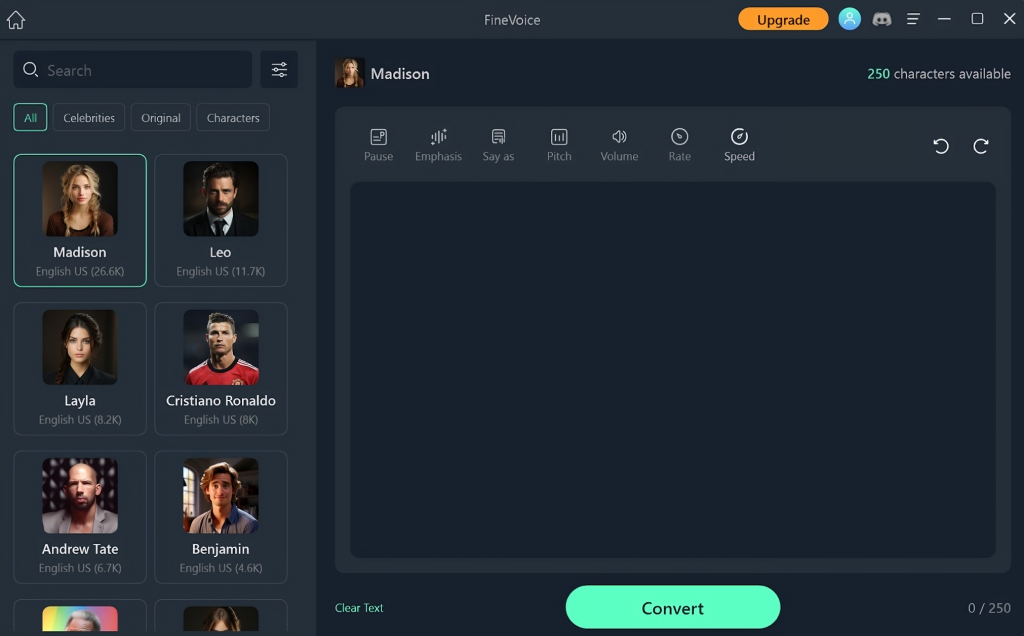Switch to the Celebrities tab
The image size is (1024, 636).
point(89,118)
